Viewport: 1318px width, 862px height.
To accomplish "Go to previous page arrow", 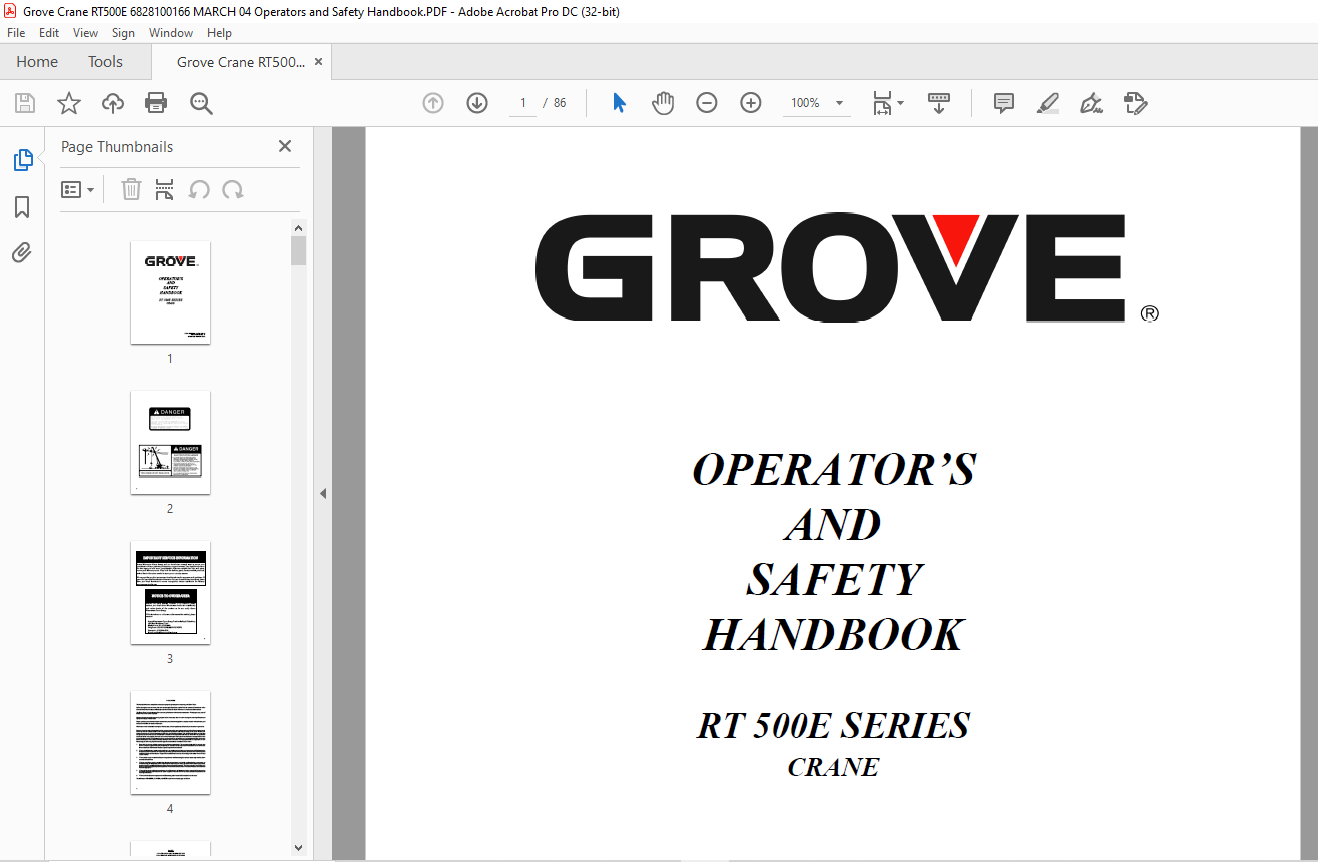I will click(433, 103).
